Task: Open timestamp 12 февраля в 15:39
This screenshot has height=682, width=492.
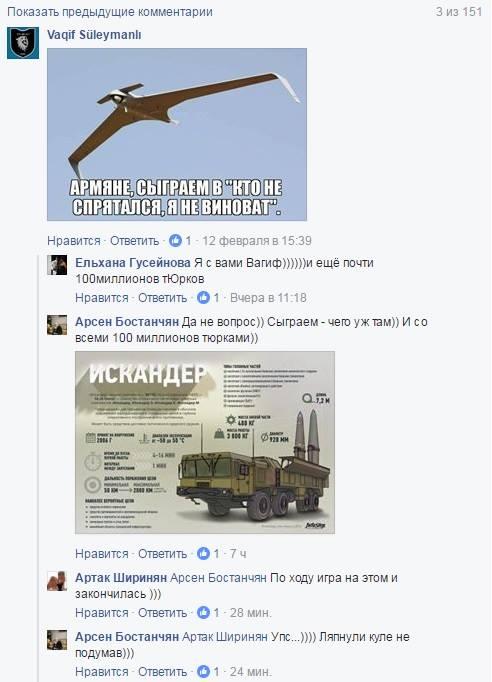Action: click(x=257, y=241)
